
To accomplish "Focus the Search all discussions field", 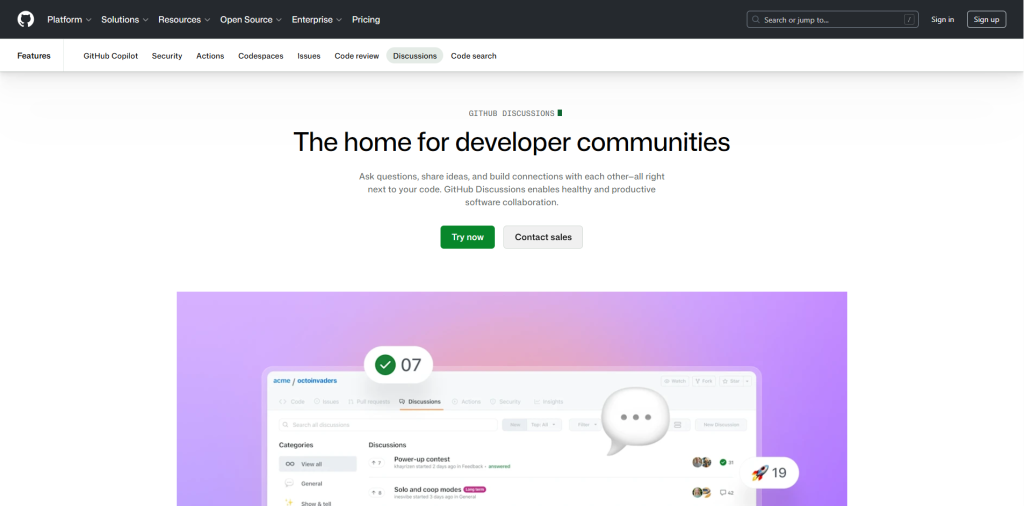I will (388, 424).
